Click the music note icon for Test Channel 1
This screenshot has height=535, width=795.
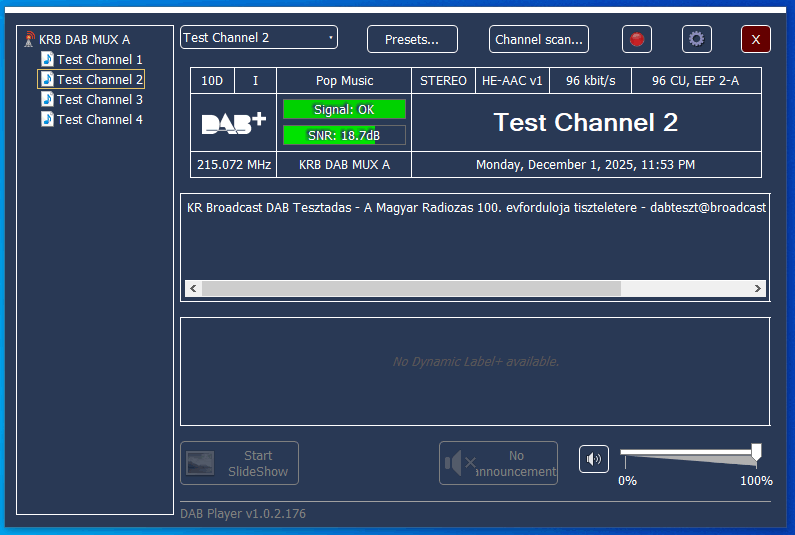(47, 60)
